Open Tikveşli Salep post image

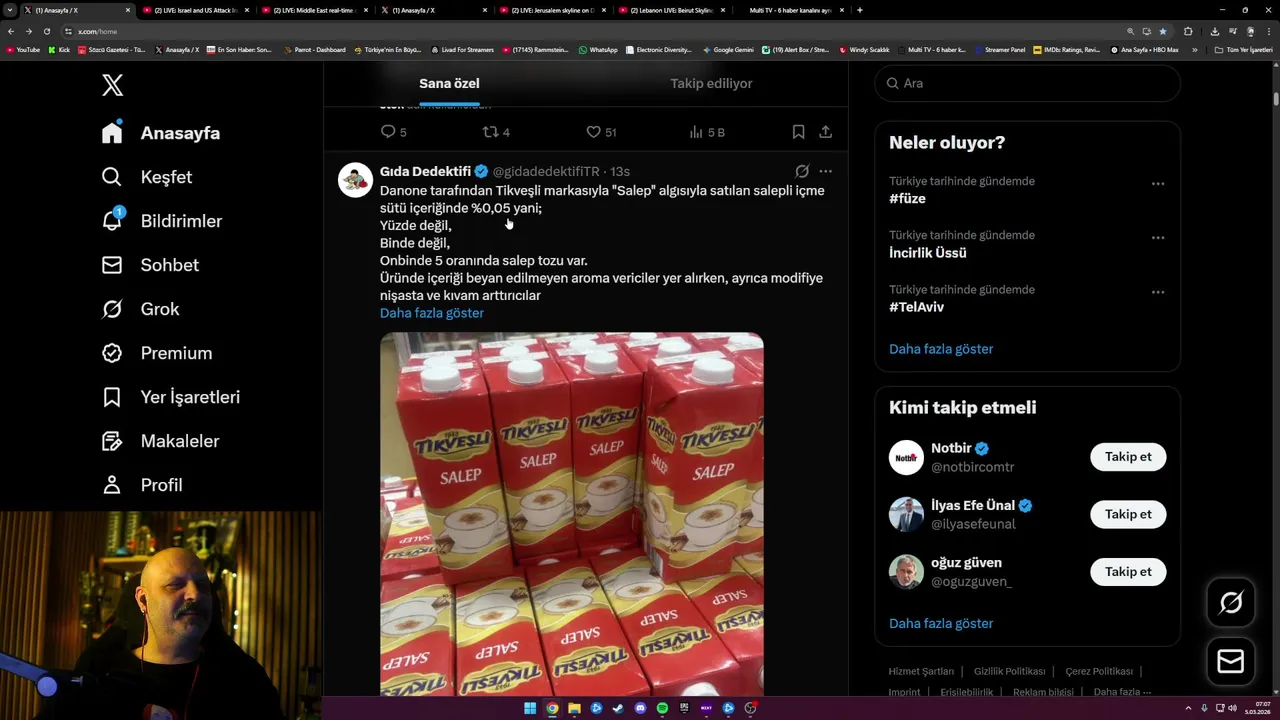tap(572, 514)
